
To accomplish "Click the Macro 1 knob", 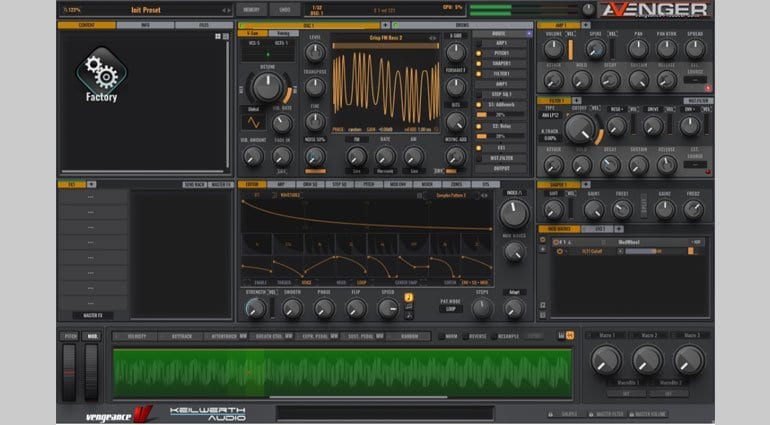I will [x=606, y=360].
